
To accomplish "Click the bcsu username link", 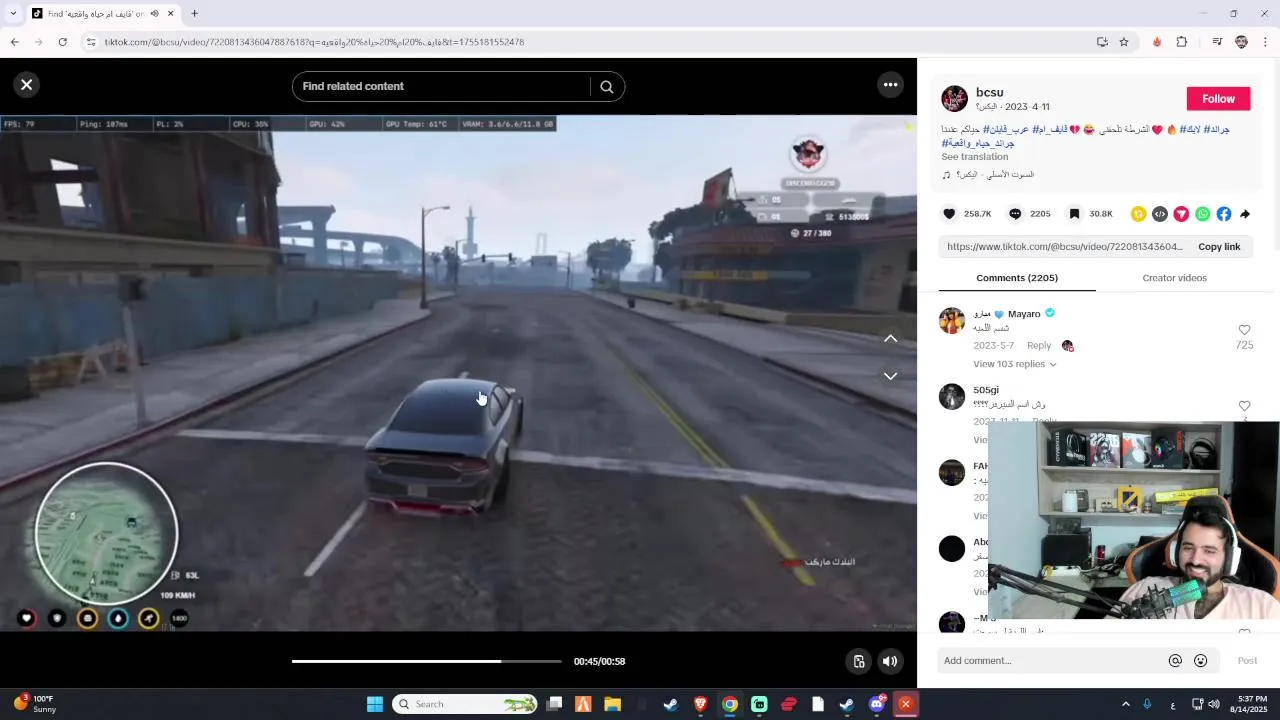I will coord(989,92).
